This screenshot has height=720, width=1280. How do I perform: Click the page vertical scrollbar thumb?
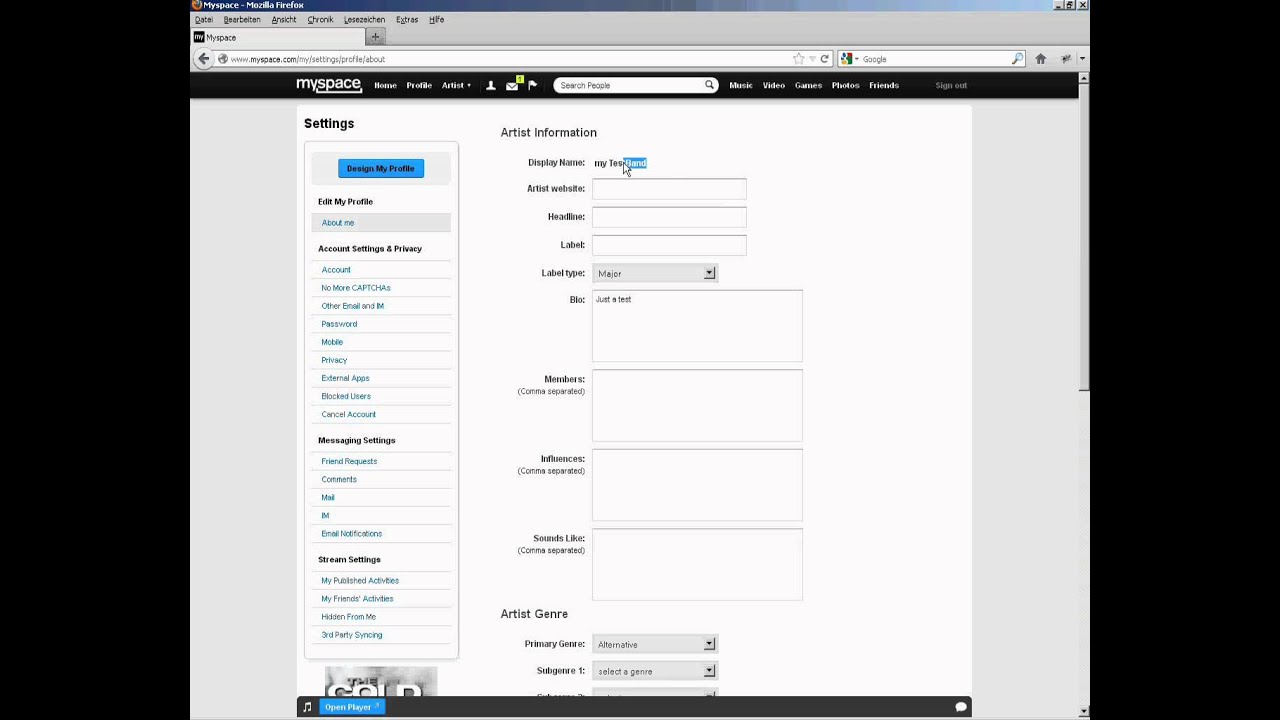click(x=1084, y=238)
